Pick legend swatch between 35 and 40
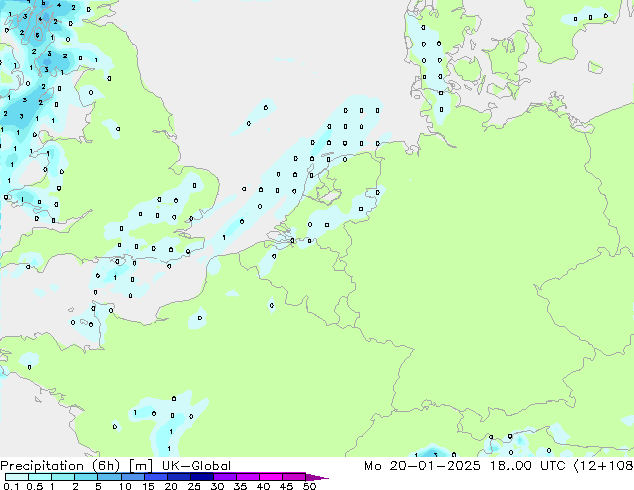The width and height of the screenshot is (634, 490). pyautogui.click(x=247, y=477)
